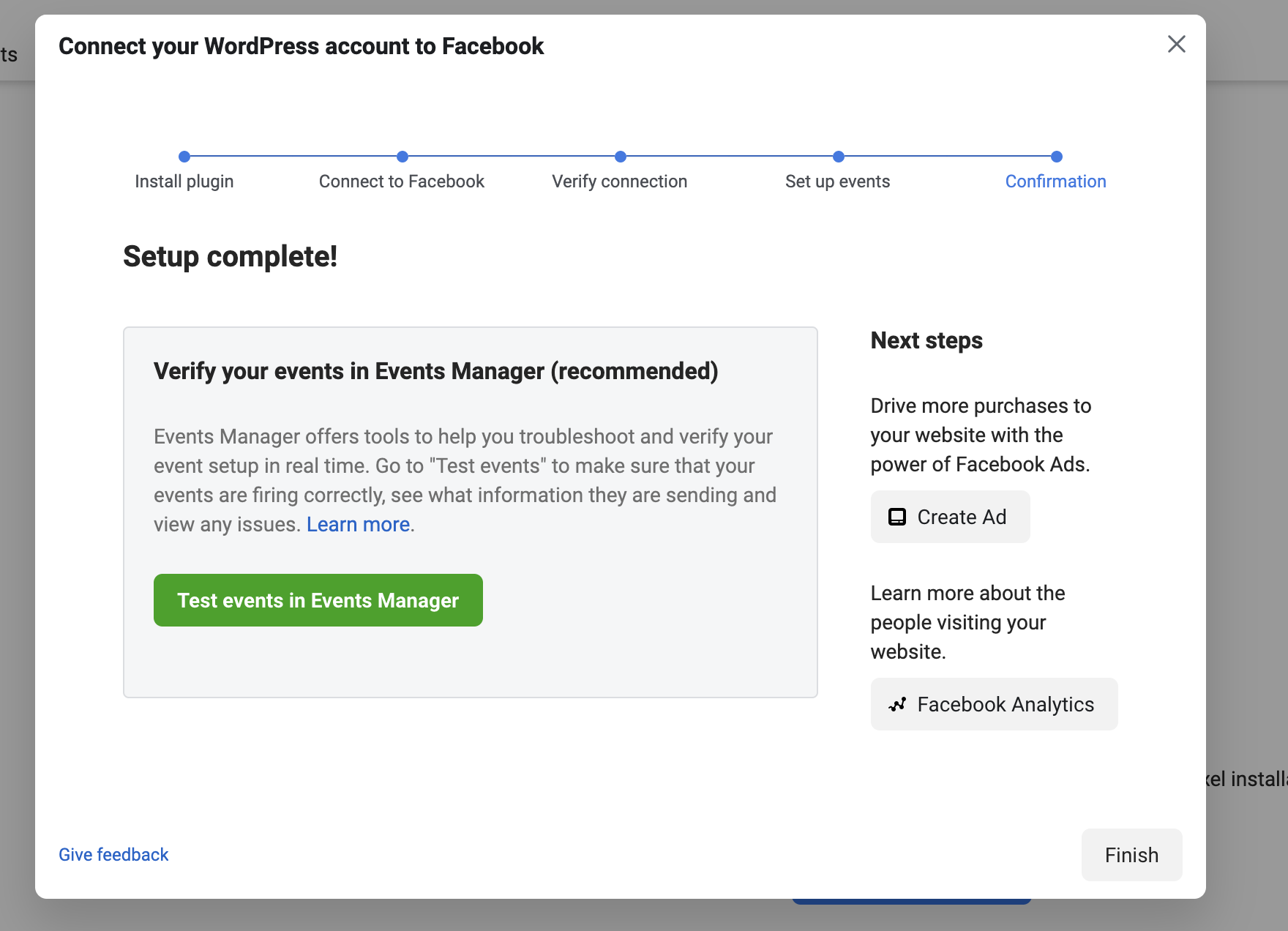
Task: Go to the Install plugin step label
Action: [184, 182]
